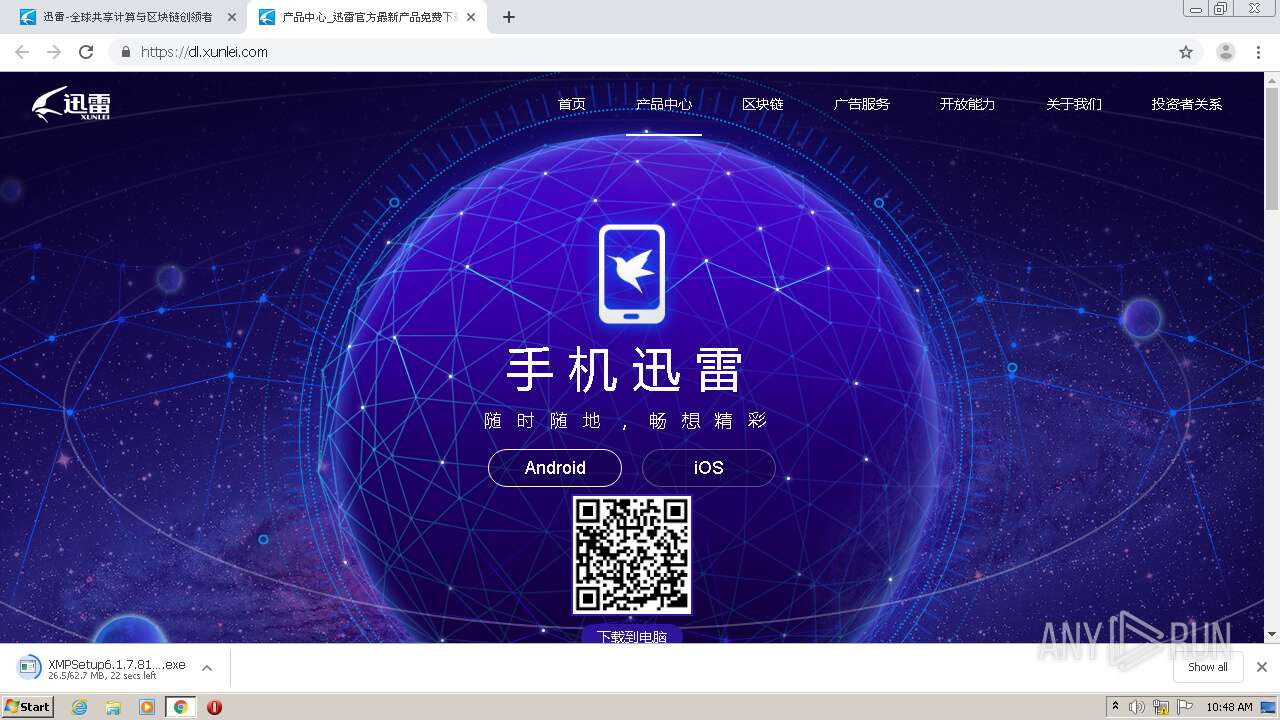Viewport: 1280px width, 720px height.
Task: Open the Action Center flag icon
Action: tap(1185, 707)
